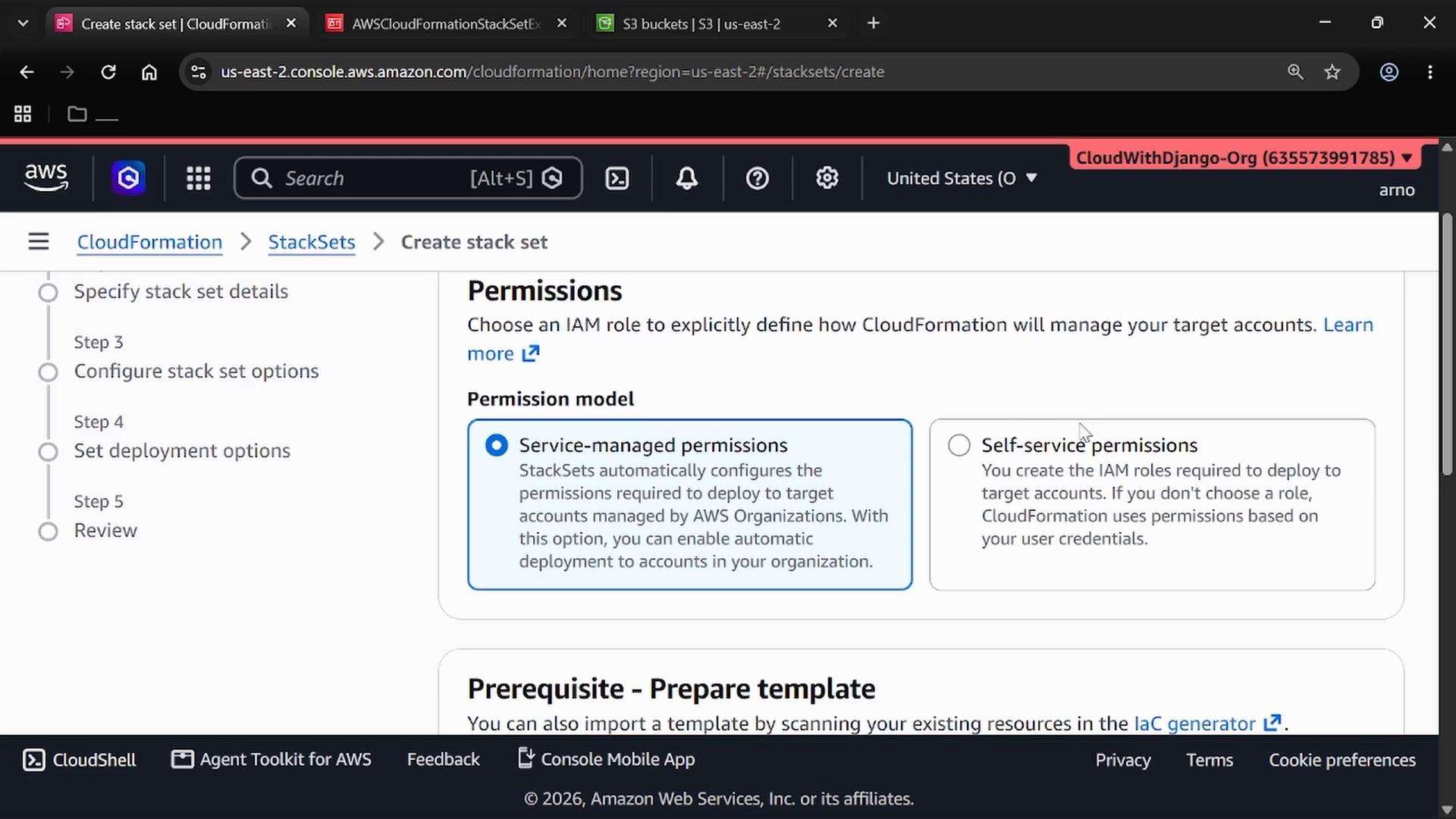Open the Terms footer link
This screenshot has height=819, width=1456.
1210,760
